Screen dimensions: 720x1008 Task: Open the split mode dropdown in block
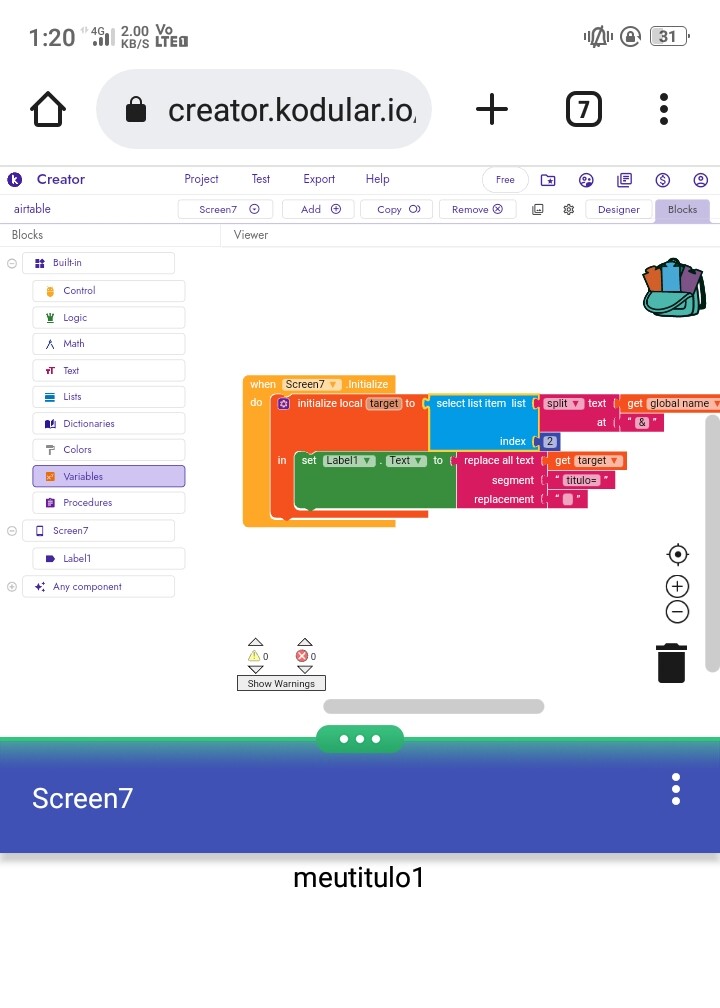(564, 404)
